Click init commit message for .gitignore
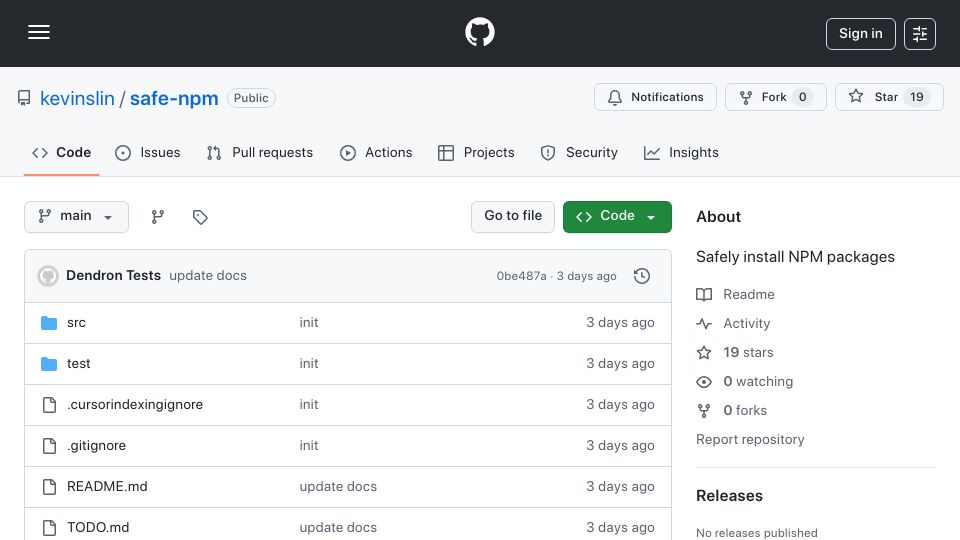The image size is (960, 540). pos(309,446)
